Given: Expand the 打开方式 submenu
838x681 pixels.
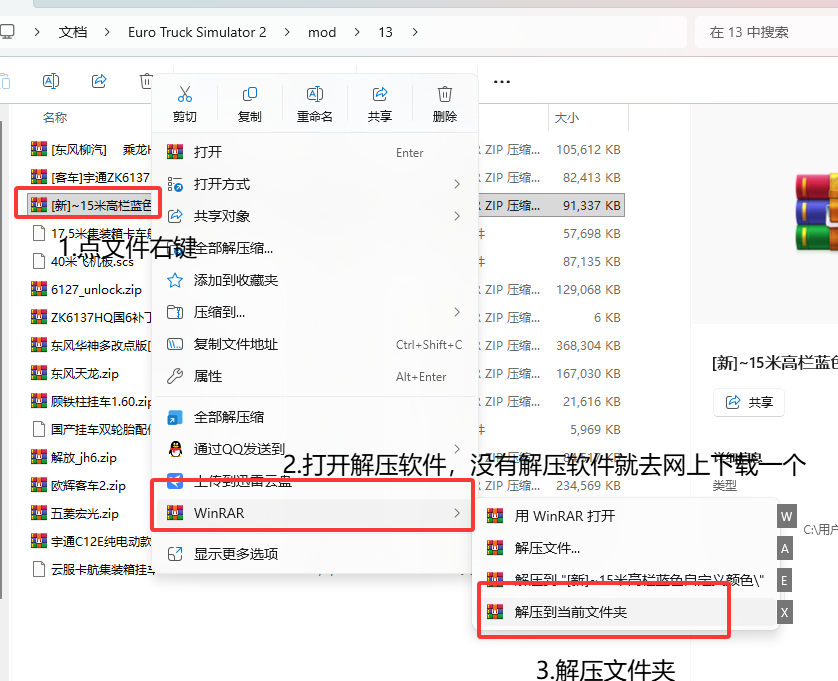Looking at the screenshot, I should [x=314, y=184].
